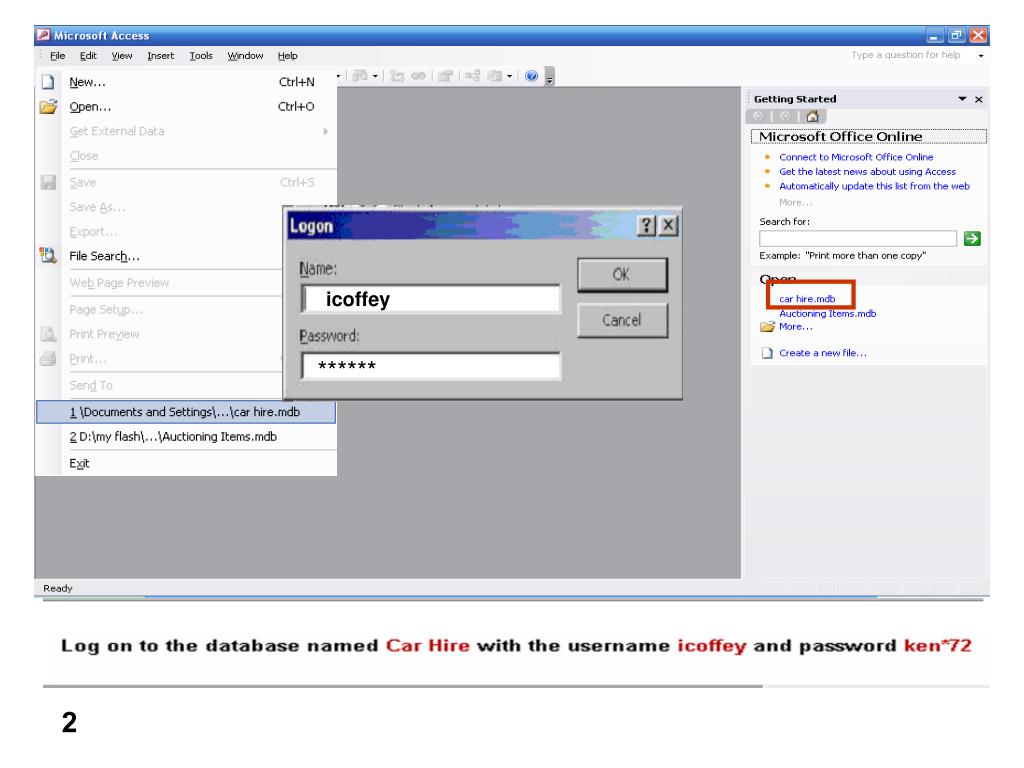1024x768 pixels.
Task: Click the Relationships toolbar icon
Action: pos(473,76)
